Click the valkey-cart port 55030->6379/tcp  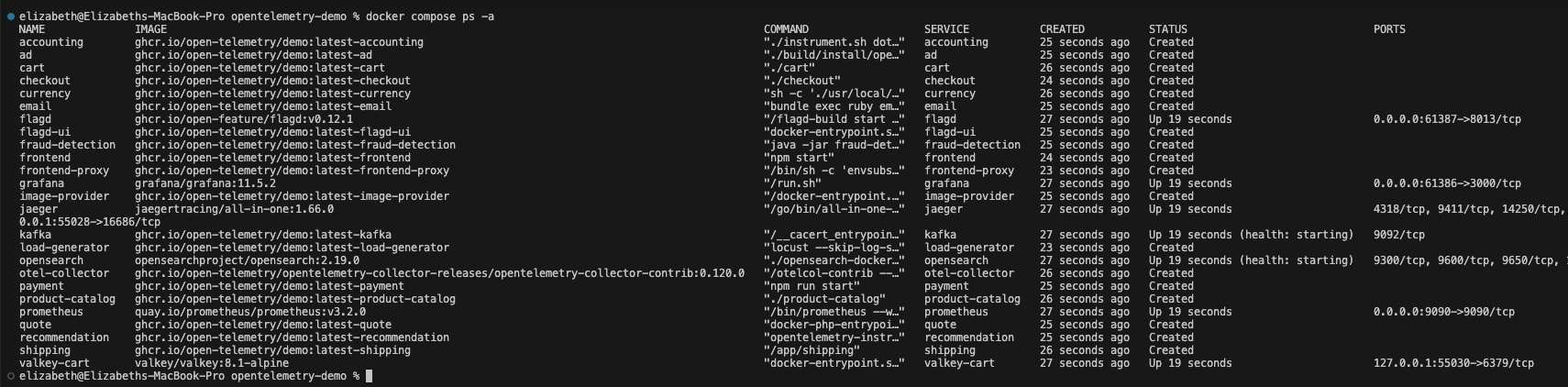pos(1453,363)
